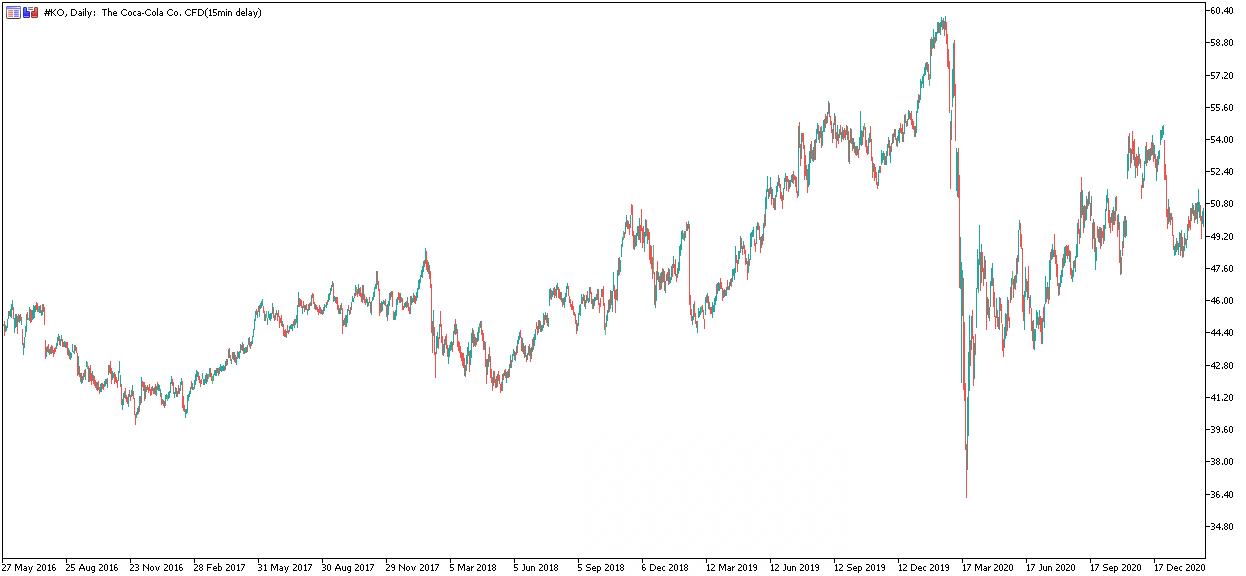Click the March 2020 crash low candle

[966, 470]
